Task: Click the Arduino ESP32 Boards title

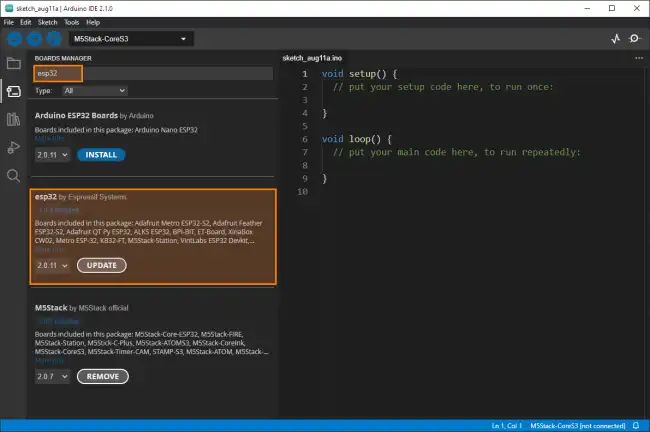Action: click(76, 116)
